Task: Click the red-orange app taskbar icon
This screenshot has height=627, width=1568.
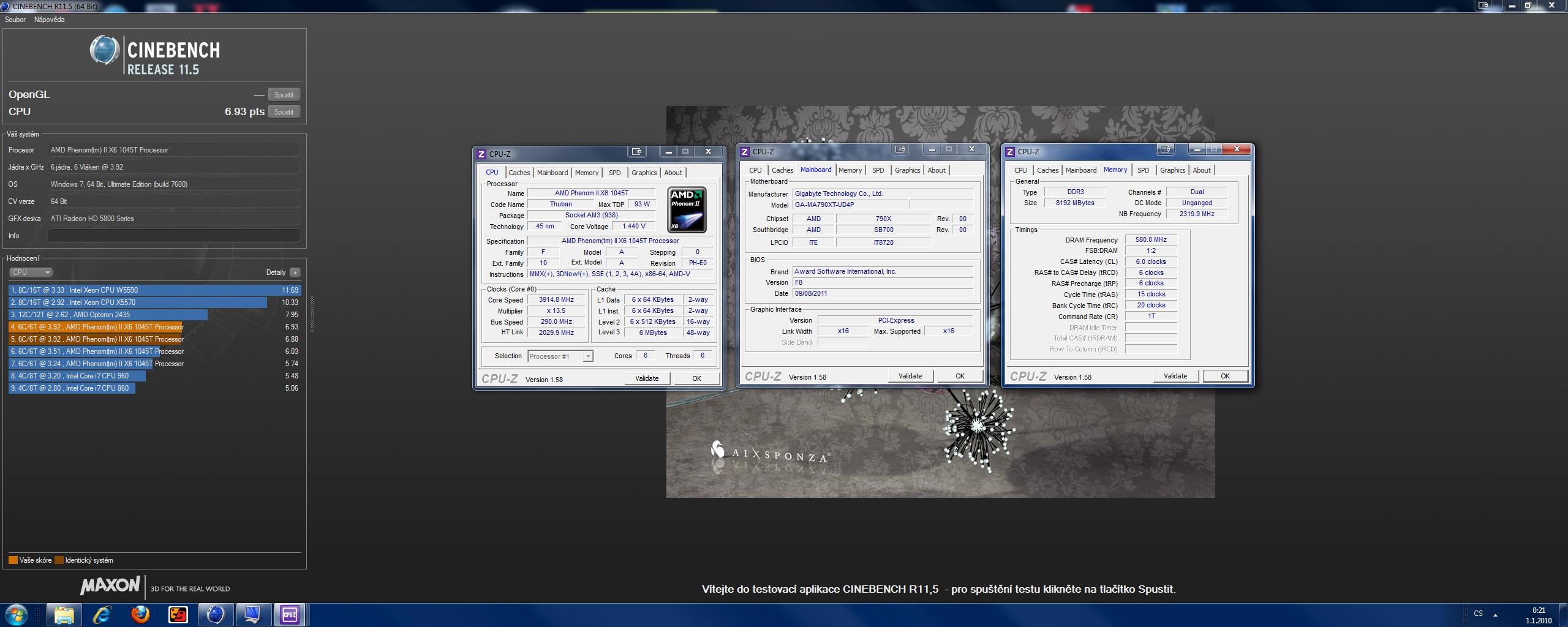Action: (178, 614)
